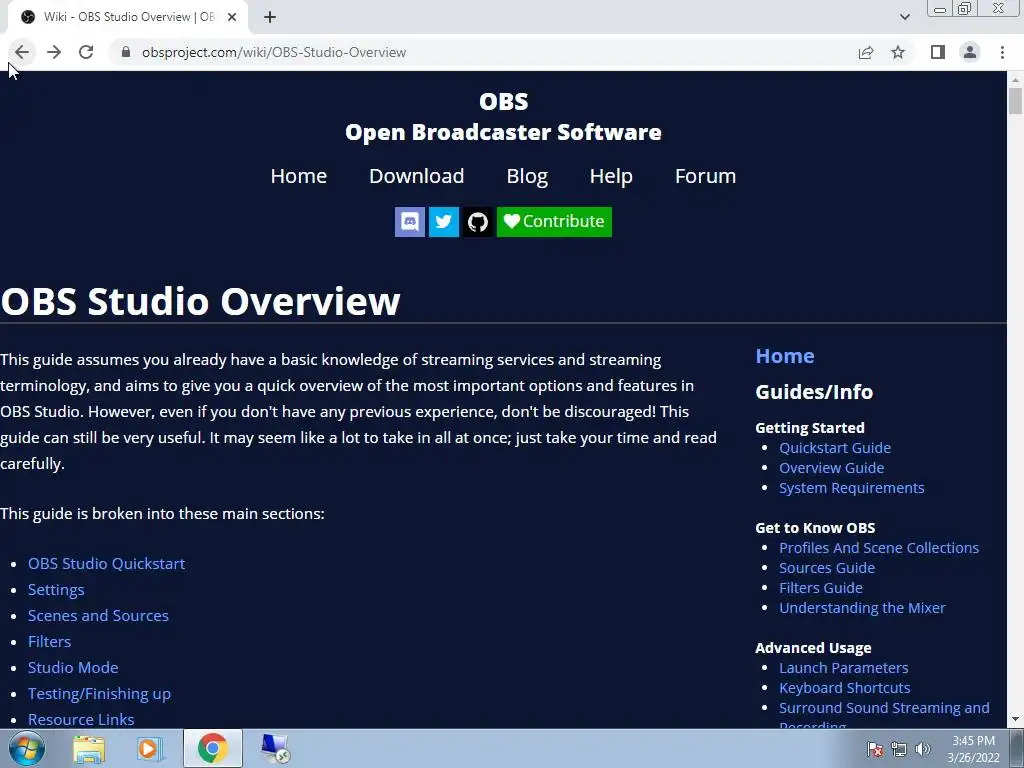
Task: Open the Scenes and Sources link
Action: pos(98,616)
